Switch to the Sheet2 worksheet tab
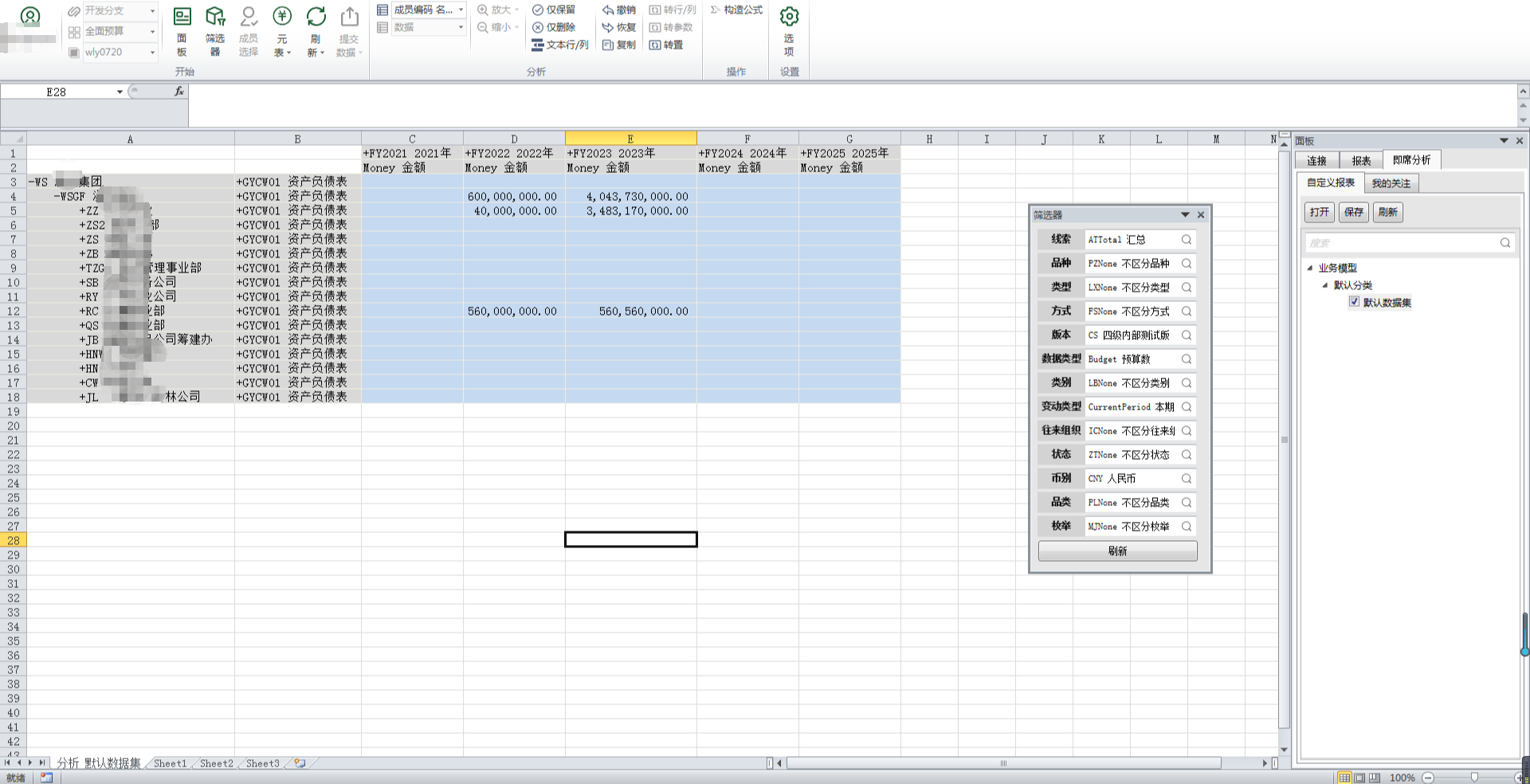 tap(216, 763)
